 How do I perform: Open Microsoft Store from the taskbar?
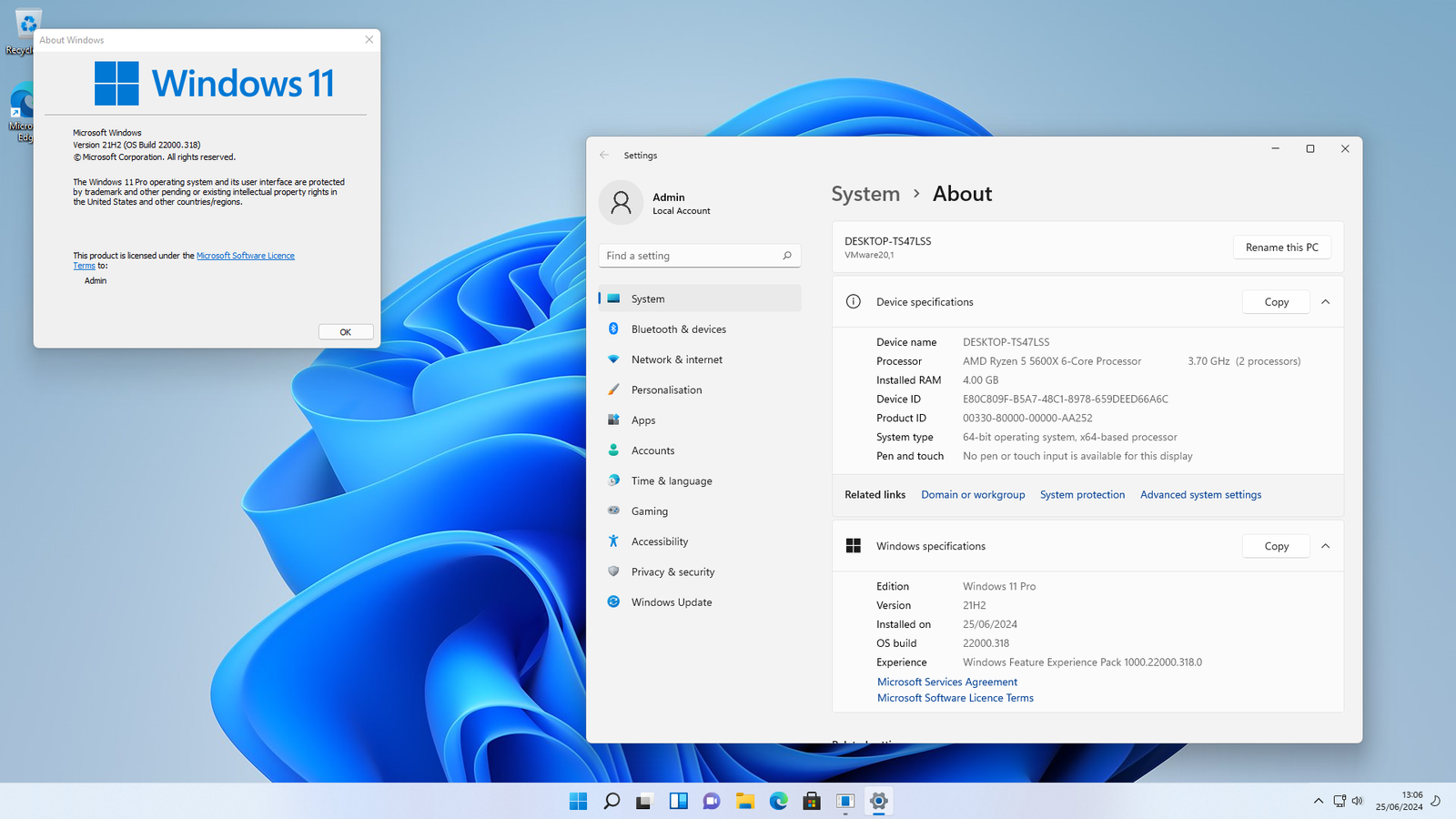pyautogui.click(x=812, y=801)
